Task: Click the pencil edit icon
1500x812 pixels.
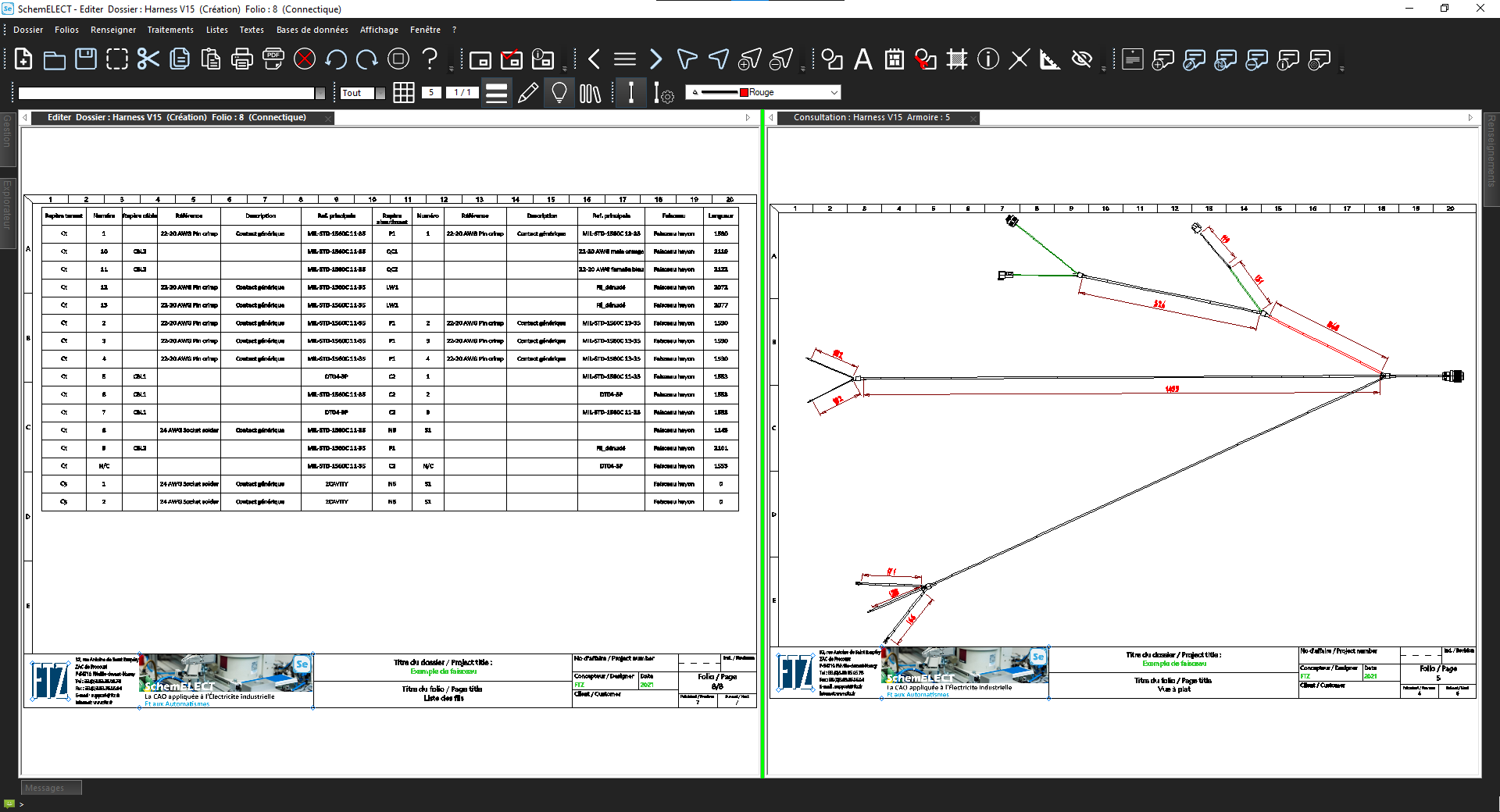Action: click(528, 93)
